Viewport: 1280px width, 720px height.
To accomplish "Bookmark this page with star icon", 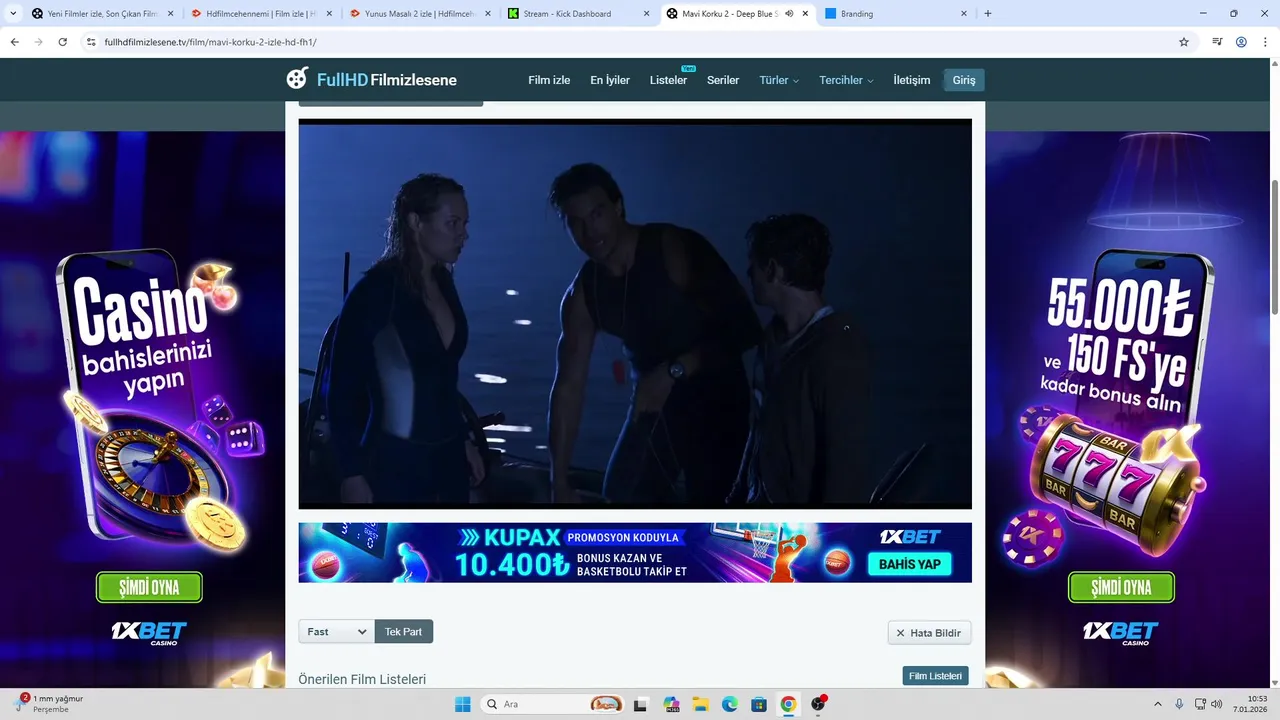I will coord(1184,42).
